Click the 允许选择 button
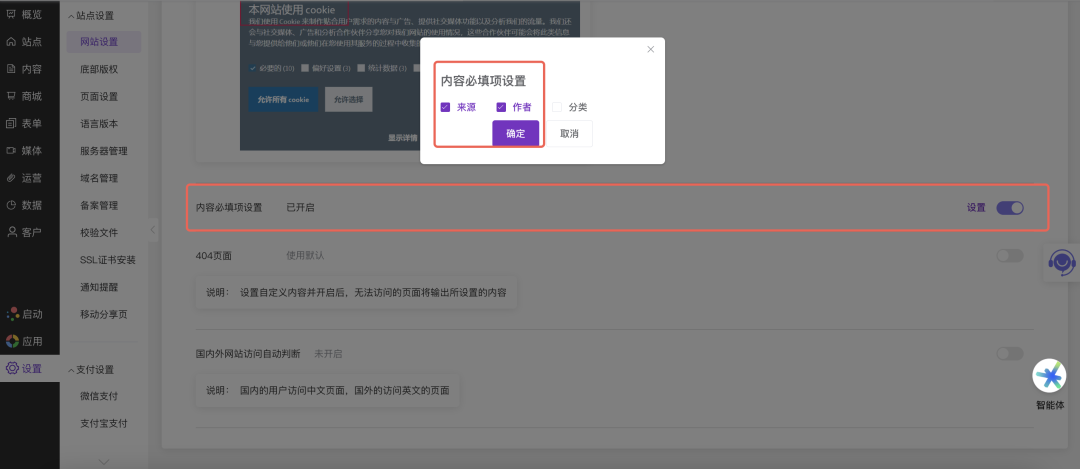Viewport: 1080px width, 469px height. coord(349,100)
